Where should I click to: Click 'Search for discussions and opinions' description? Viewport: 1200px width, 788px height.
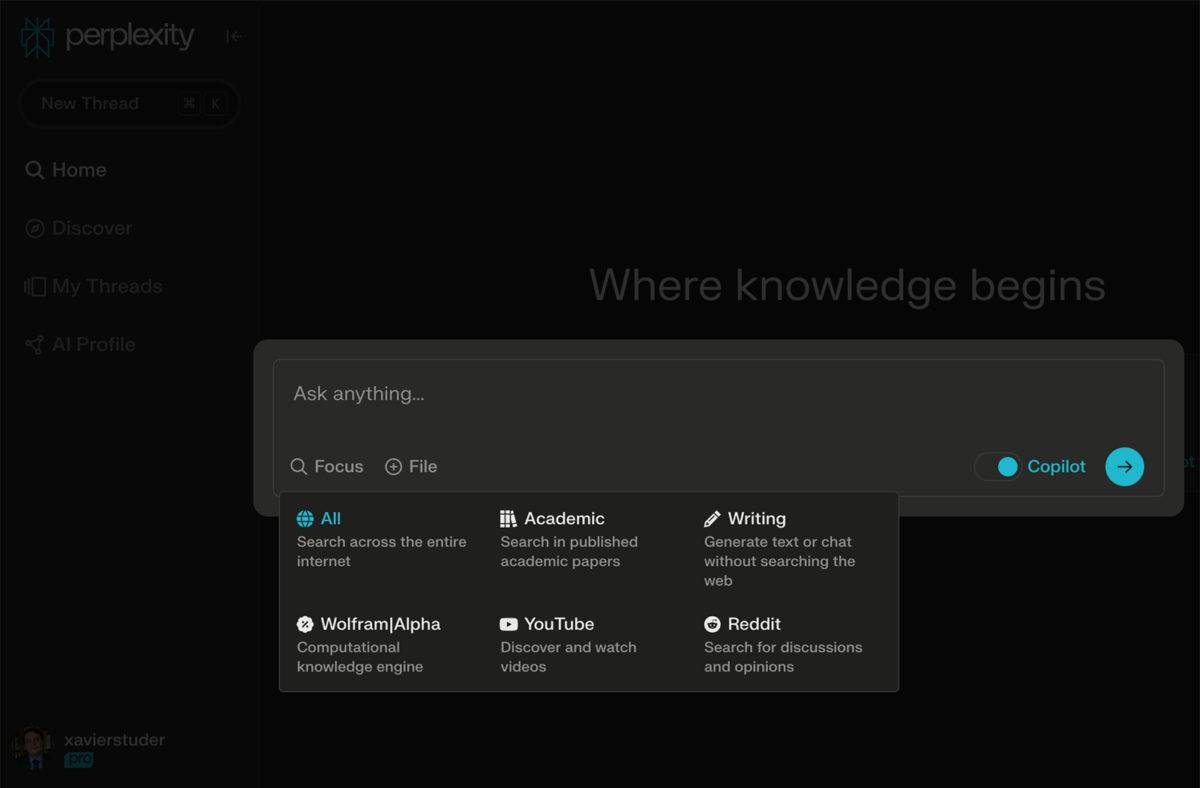[x=783, y=657]
